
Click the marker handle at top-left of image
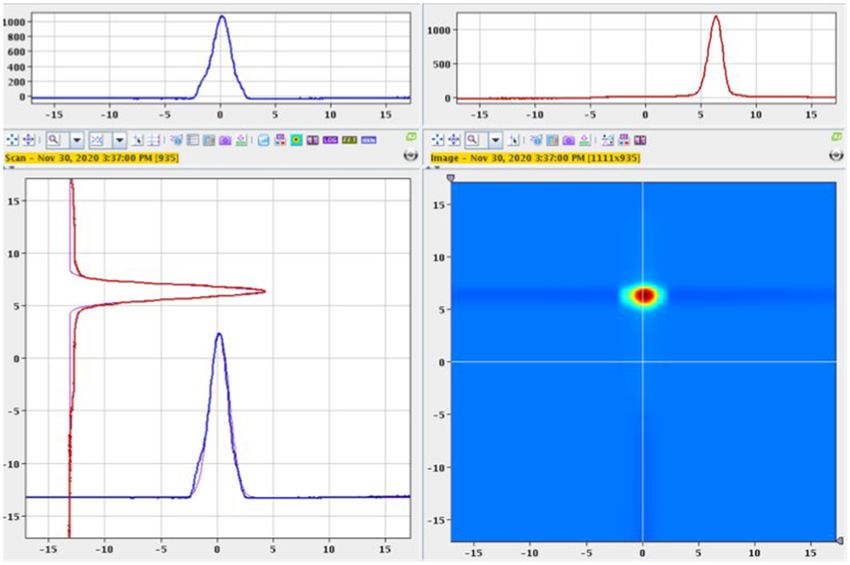pos(451,178)
